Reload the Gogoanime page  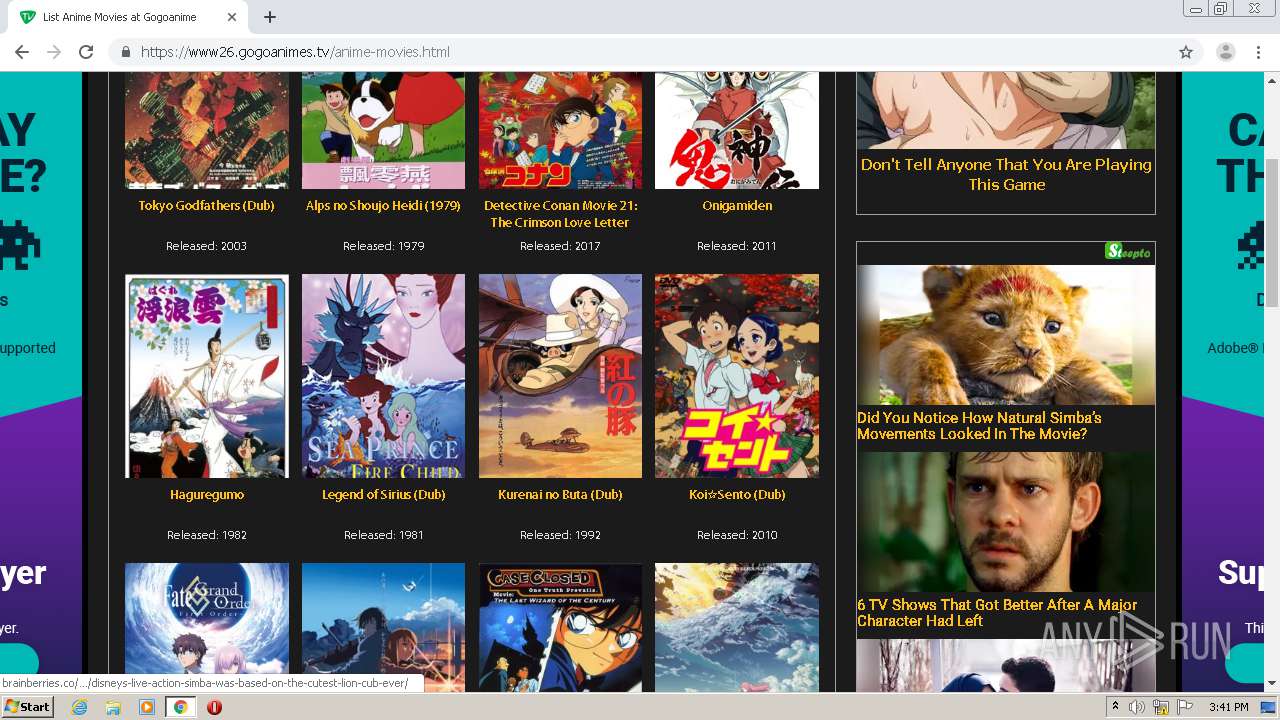click(x=86, y=52)
